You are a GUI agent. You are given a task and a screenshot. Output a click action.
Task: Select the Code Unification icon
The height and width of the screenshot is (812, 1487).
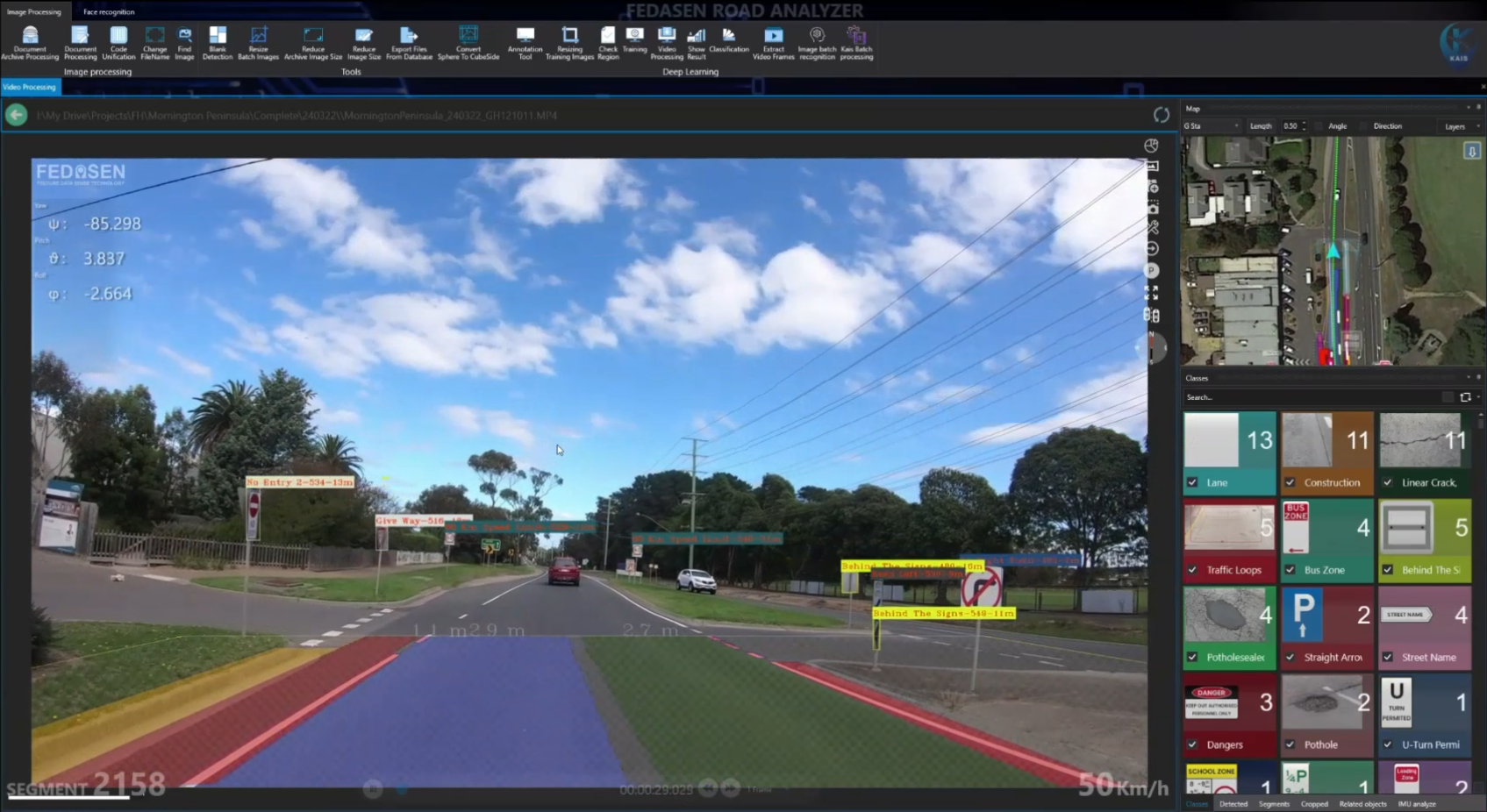pyautogui.click(x=118, y=41)
